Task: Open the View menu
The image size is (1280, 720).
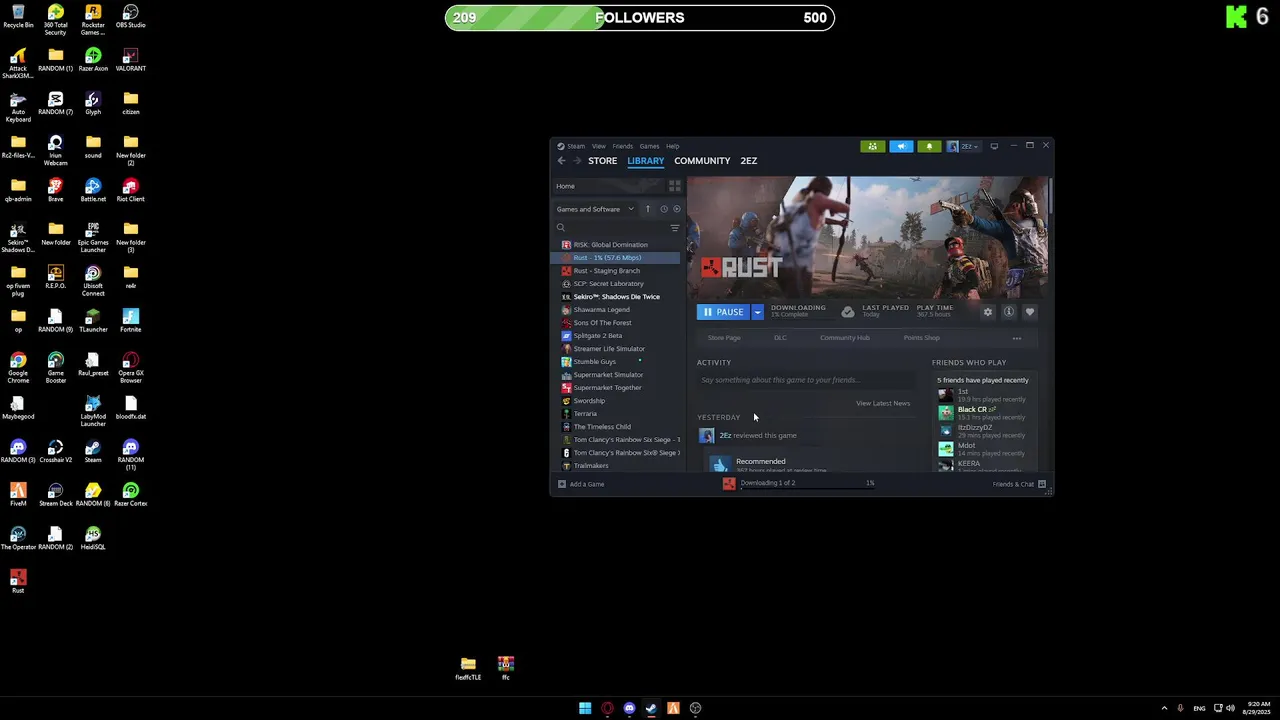Action: click(598, 146)
